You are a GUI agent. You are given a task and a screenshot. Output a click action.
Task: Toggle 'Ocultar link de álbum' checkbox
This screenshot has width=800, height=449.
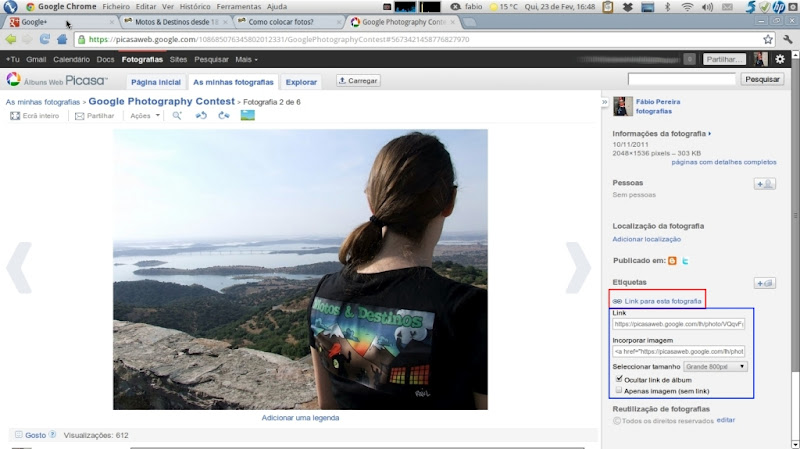point(619,379)
